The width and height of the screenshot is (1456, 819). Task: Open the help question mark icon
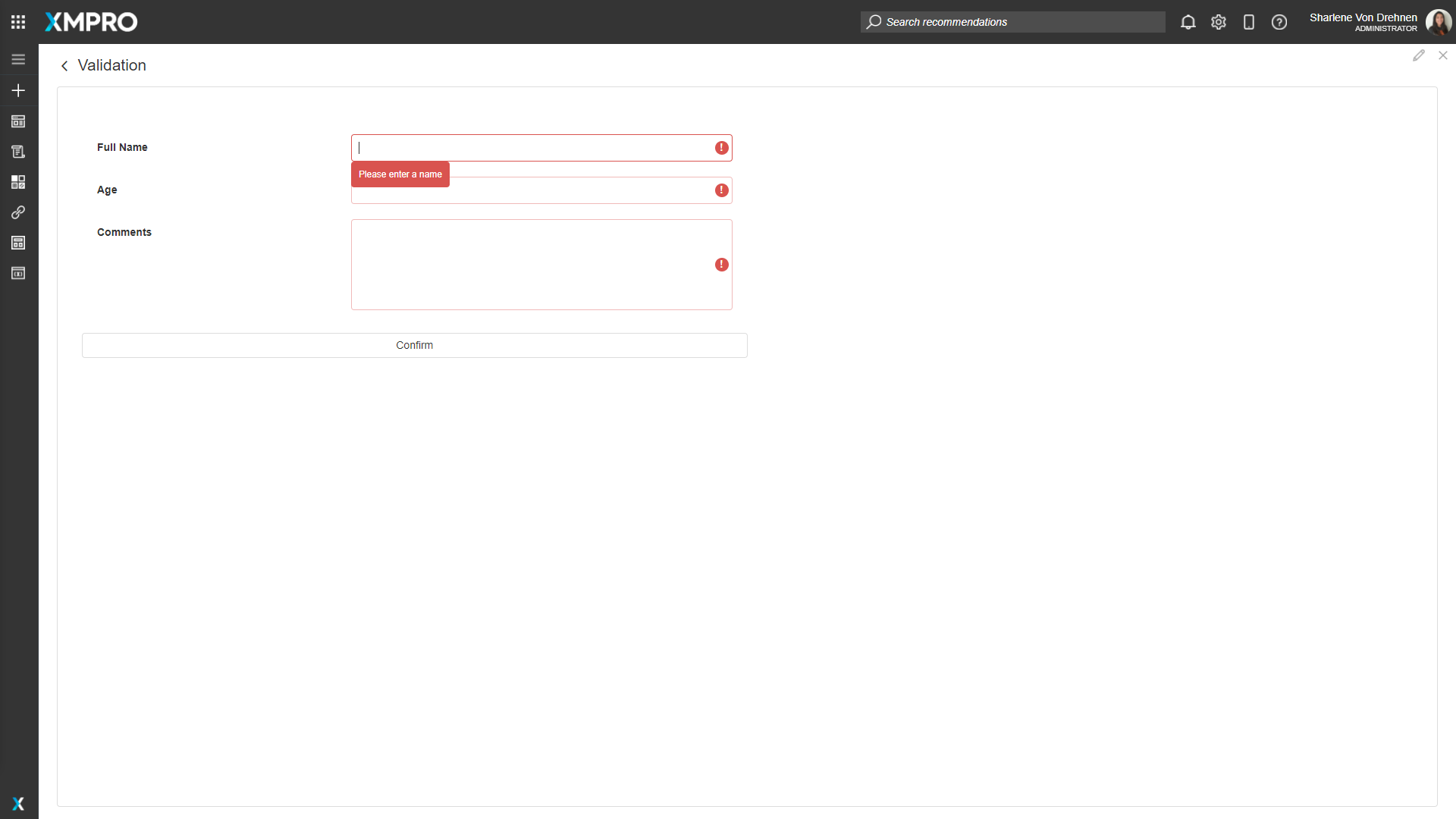pyautogui.click(x=1279, y=22)
